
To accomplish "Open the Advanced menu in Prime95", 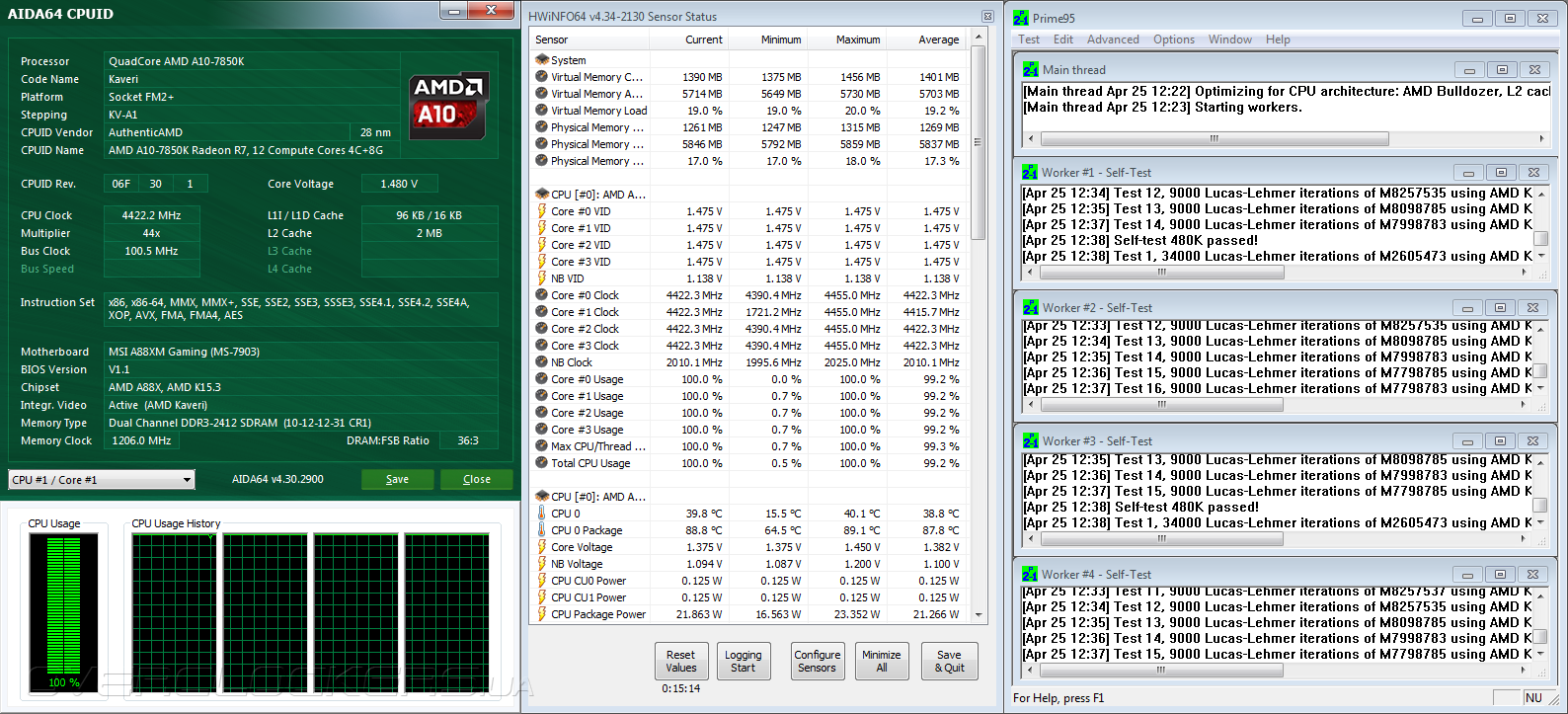I will [x=1113, y=40].
